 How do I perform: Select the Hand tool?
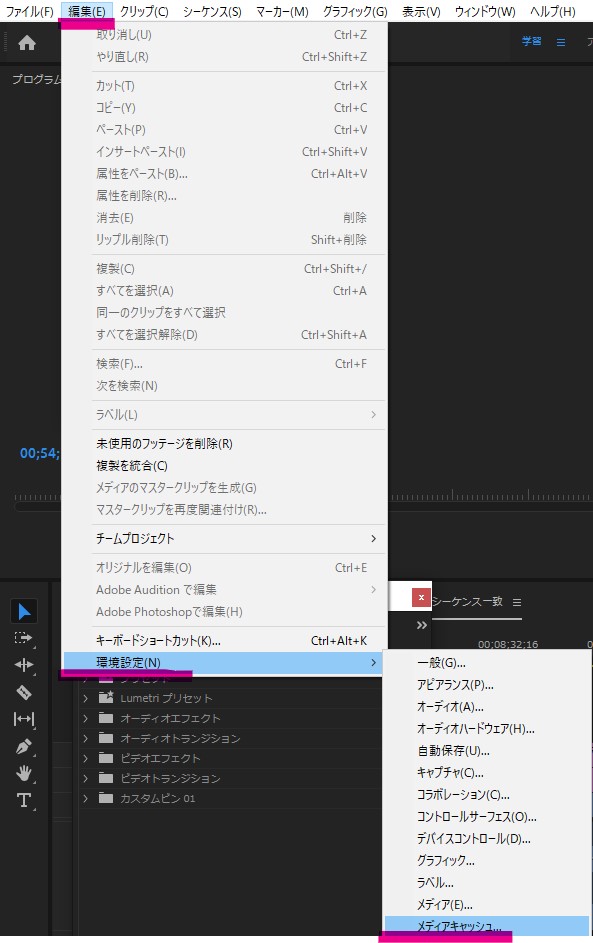[24, 773]
